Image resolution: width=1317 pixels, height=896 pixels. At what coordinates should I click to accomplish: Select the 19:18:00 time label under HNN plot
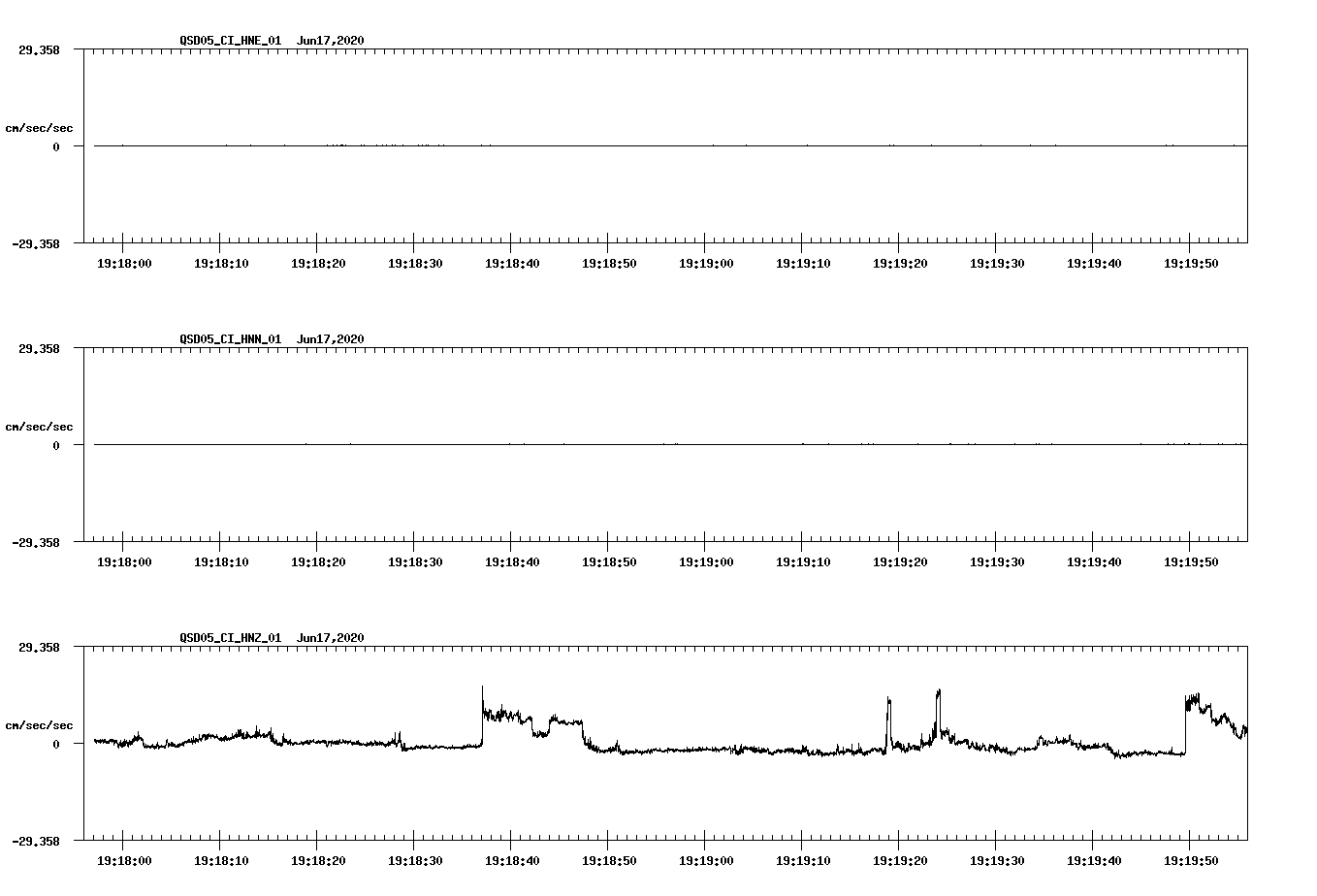click(124, 561)
